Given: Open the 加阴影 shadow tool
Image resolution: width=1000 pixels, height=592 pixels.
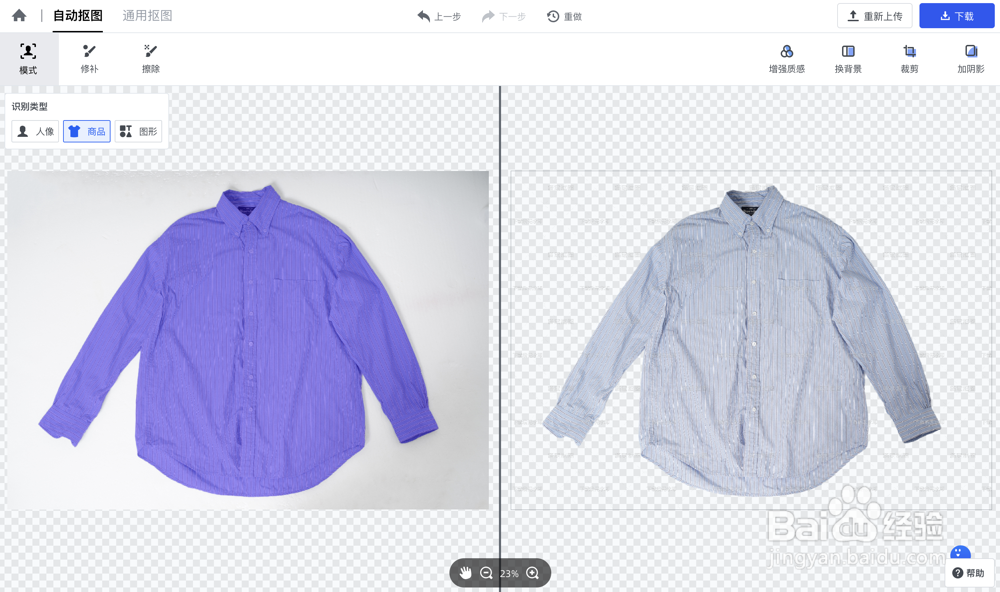Looking at the screenshot, I should (971, 59).
